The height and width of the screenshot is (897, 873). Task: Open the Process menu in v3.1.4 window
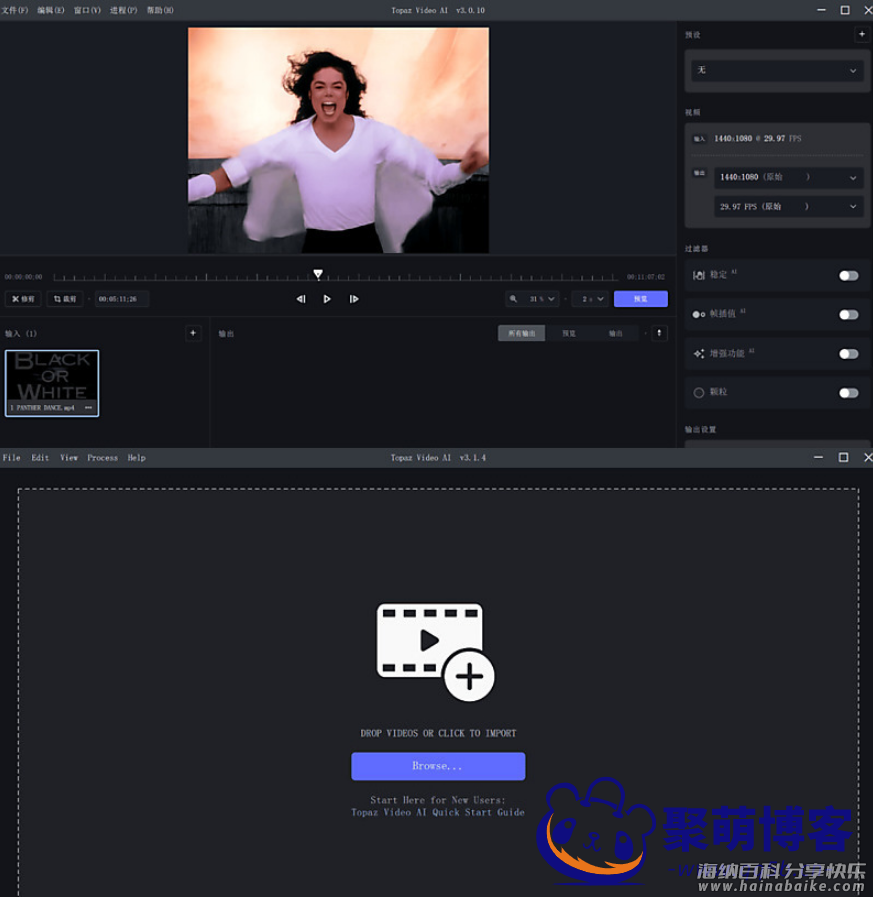pyautogui.click(x=102, y=458)
